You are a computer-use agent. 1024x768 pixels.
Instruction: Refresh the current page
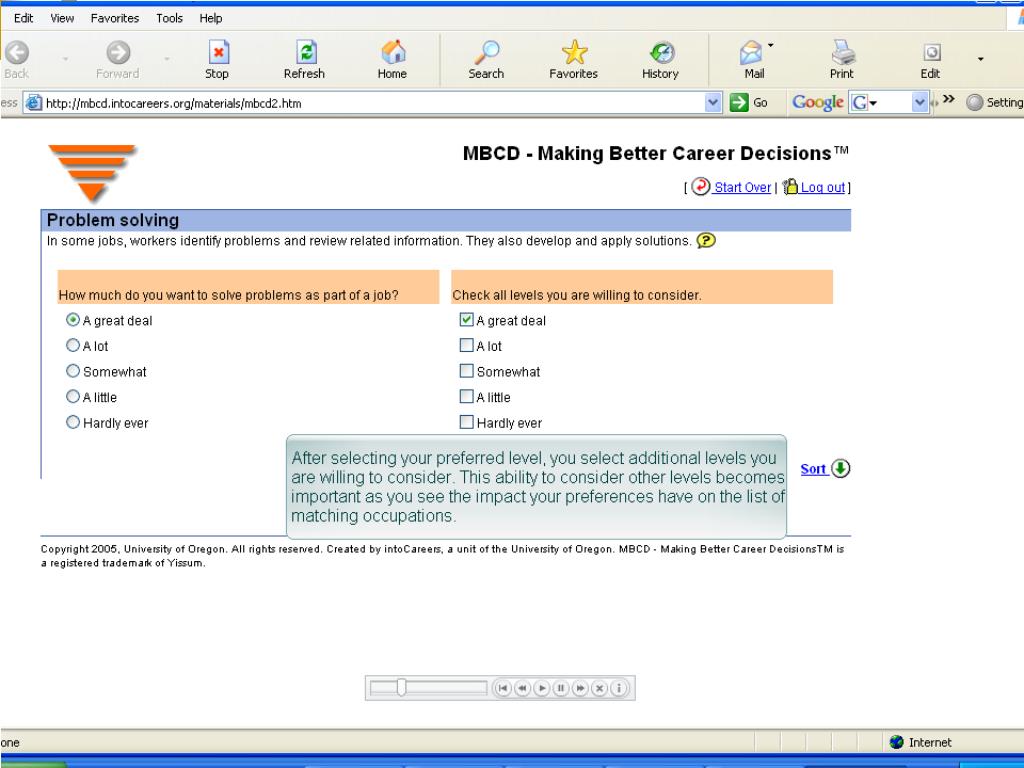304,59
